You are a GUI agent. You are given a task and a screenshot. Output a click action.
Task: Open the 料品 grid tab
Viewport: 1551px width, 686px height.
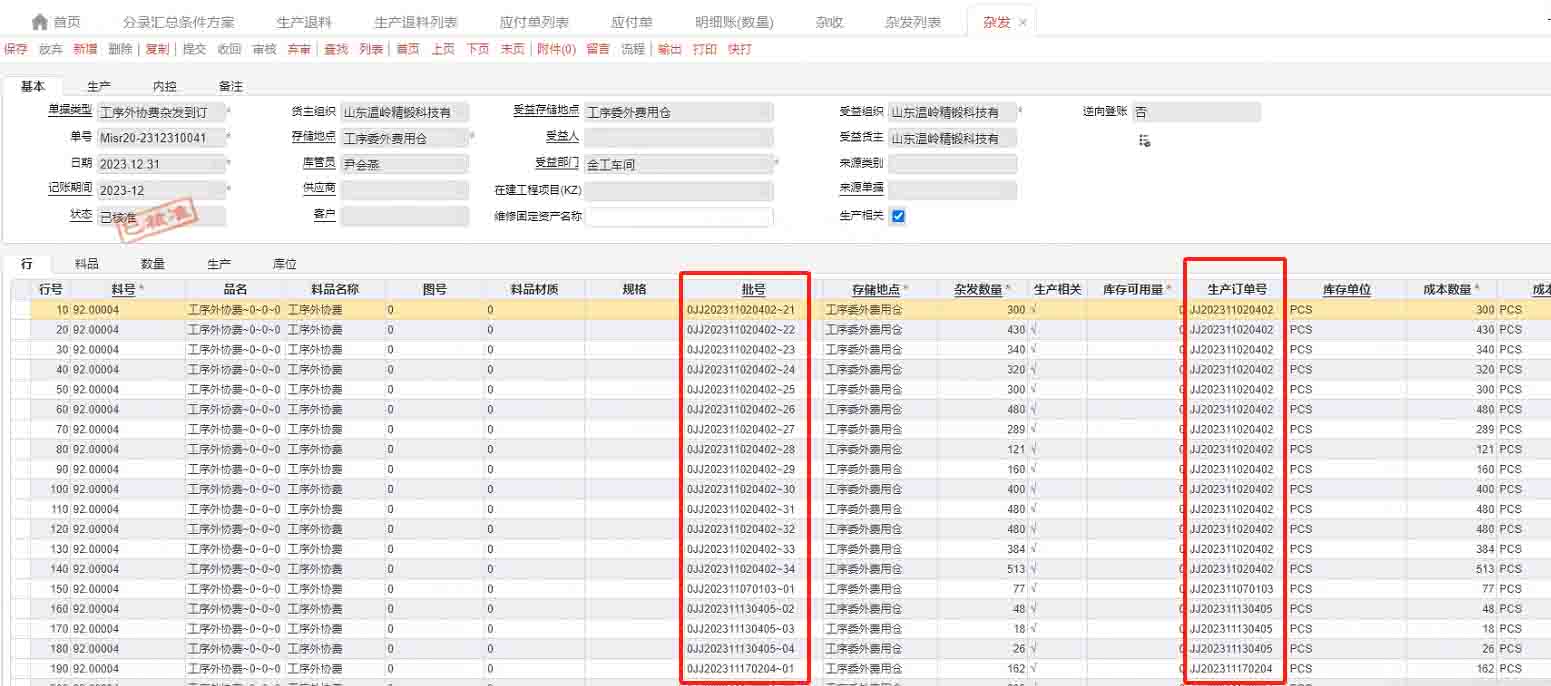coord(87,264)
